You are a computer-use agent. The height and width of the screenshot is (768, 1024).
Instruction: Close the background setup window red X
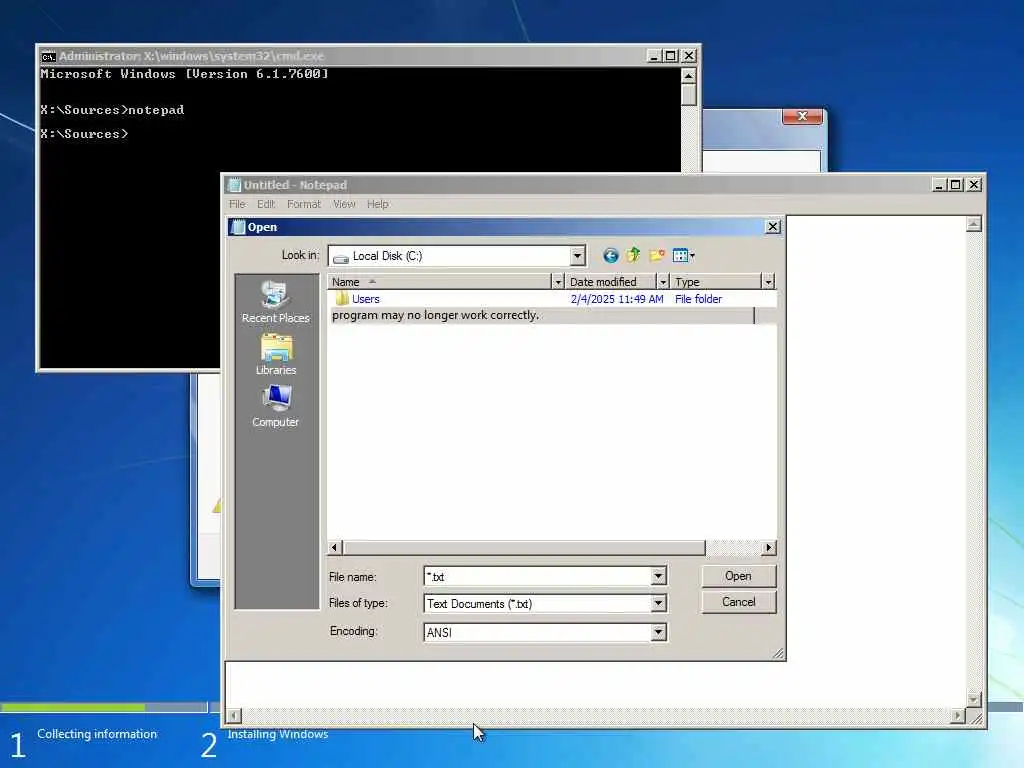click(x=803, y=116)
